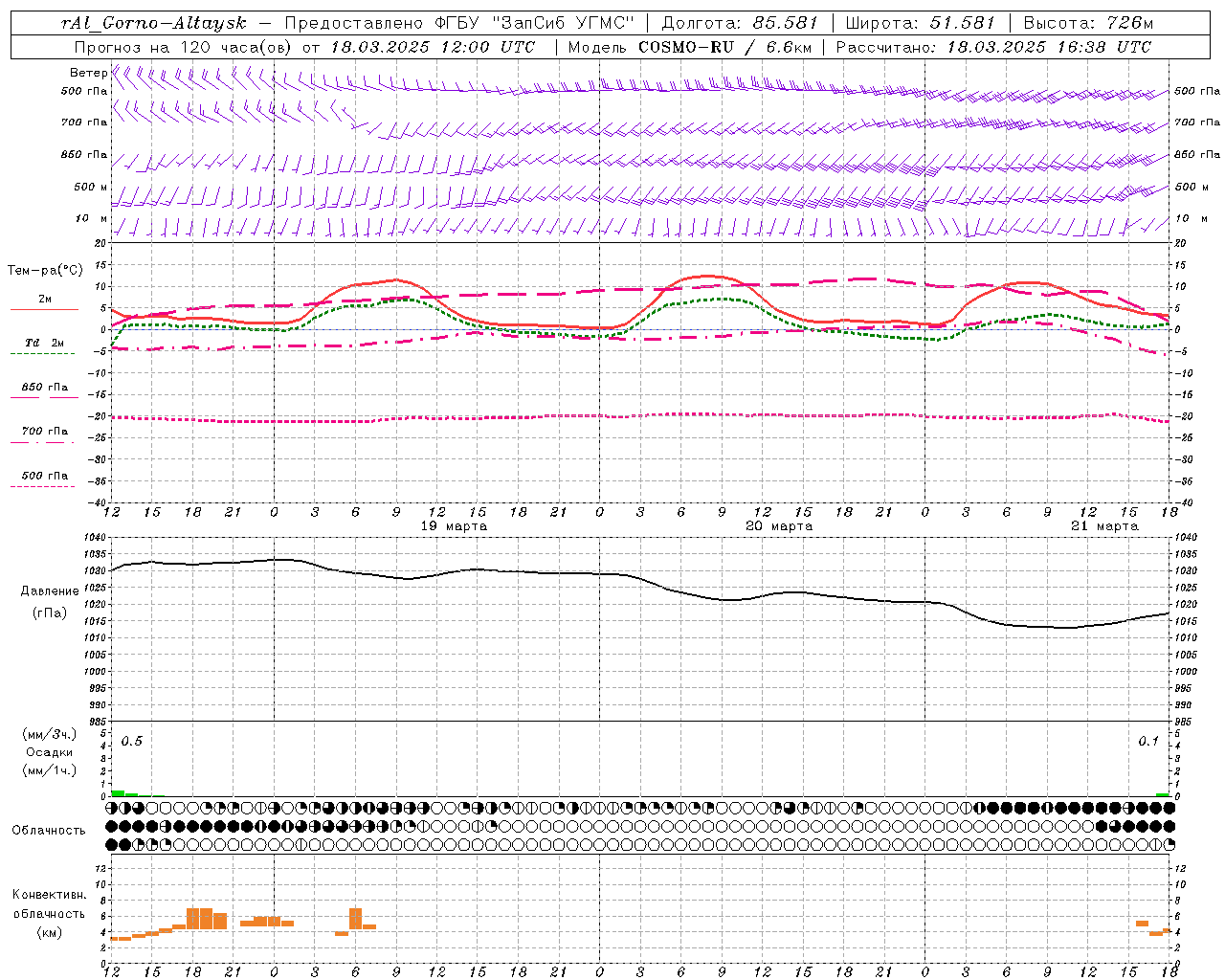Click the Td 2м dew point legend entry

(44, 343)
